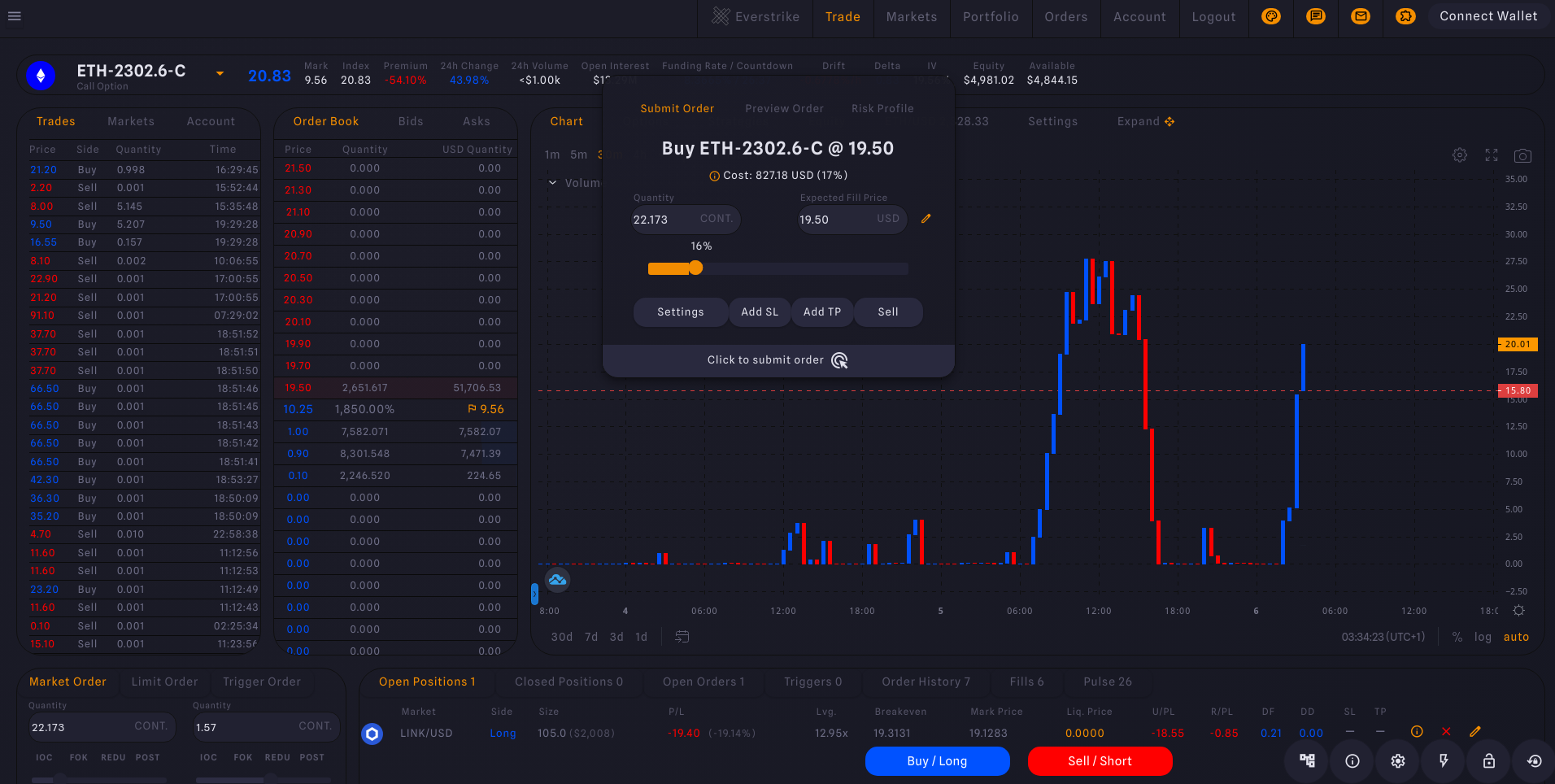Collapse the Volume indicator on the chart
The width and height of the screenshot is (1555, 784).
(x=552, y=183)
